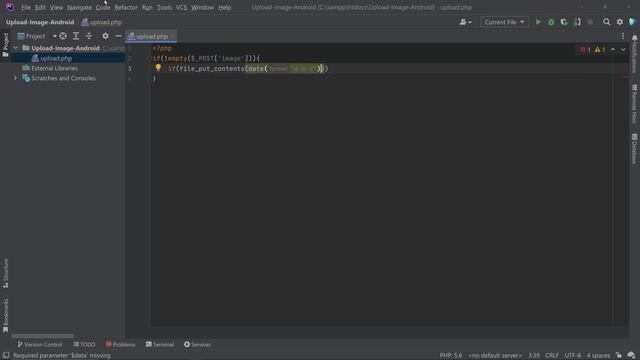Click the profiler run icon in toolbar

(577, 22)
